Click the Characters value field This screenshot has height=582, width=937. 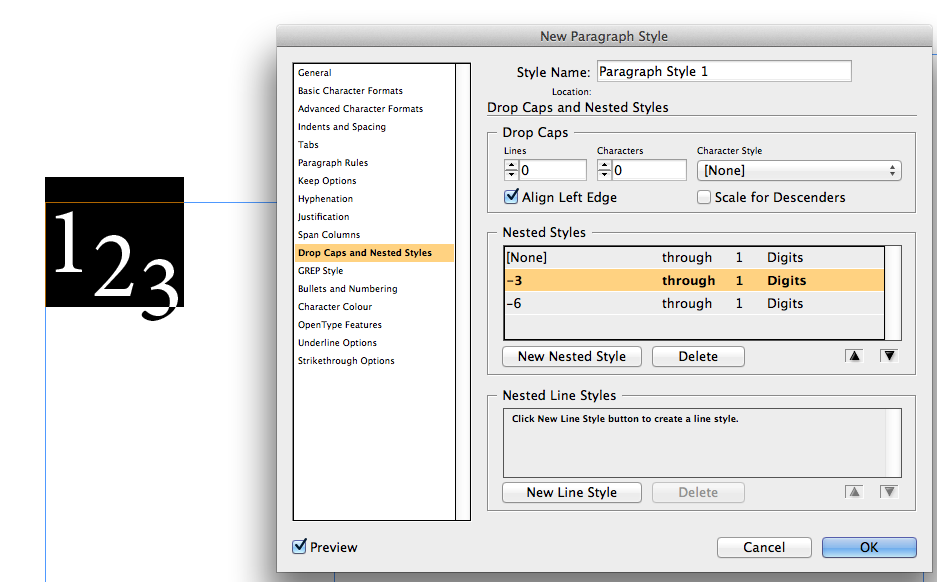649,170
